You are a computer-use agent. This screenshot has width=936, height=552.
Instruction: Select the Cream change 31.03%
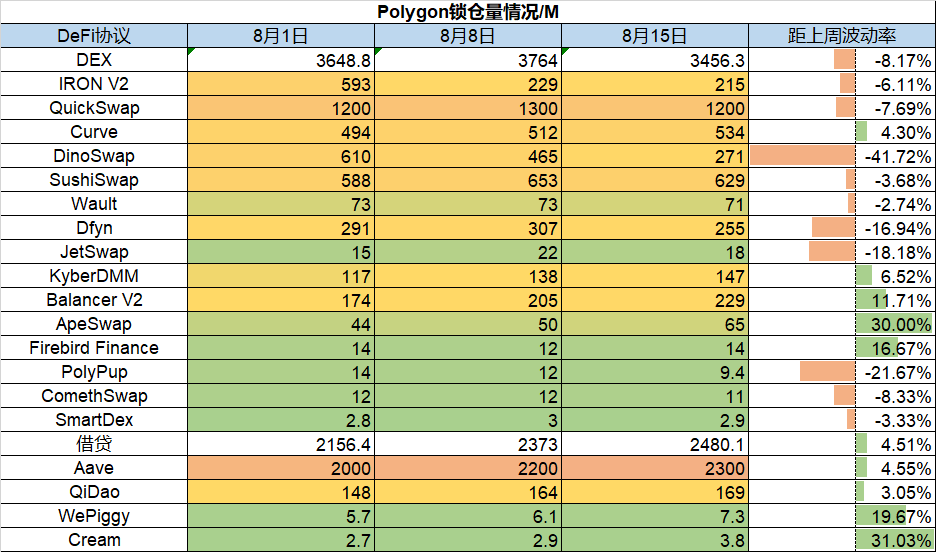coord(901,541)
